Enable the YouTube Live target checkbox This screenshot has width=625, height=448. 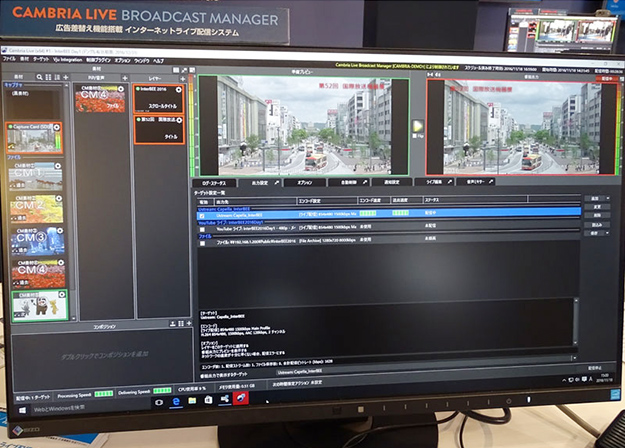click(x=202, y=228)
